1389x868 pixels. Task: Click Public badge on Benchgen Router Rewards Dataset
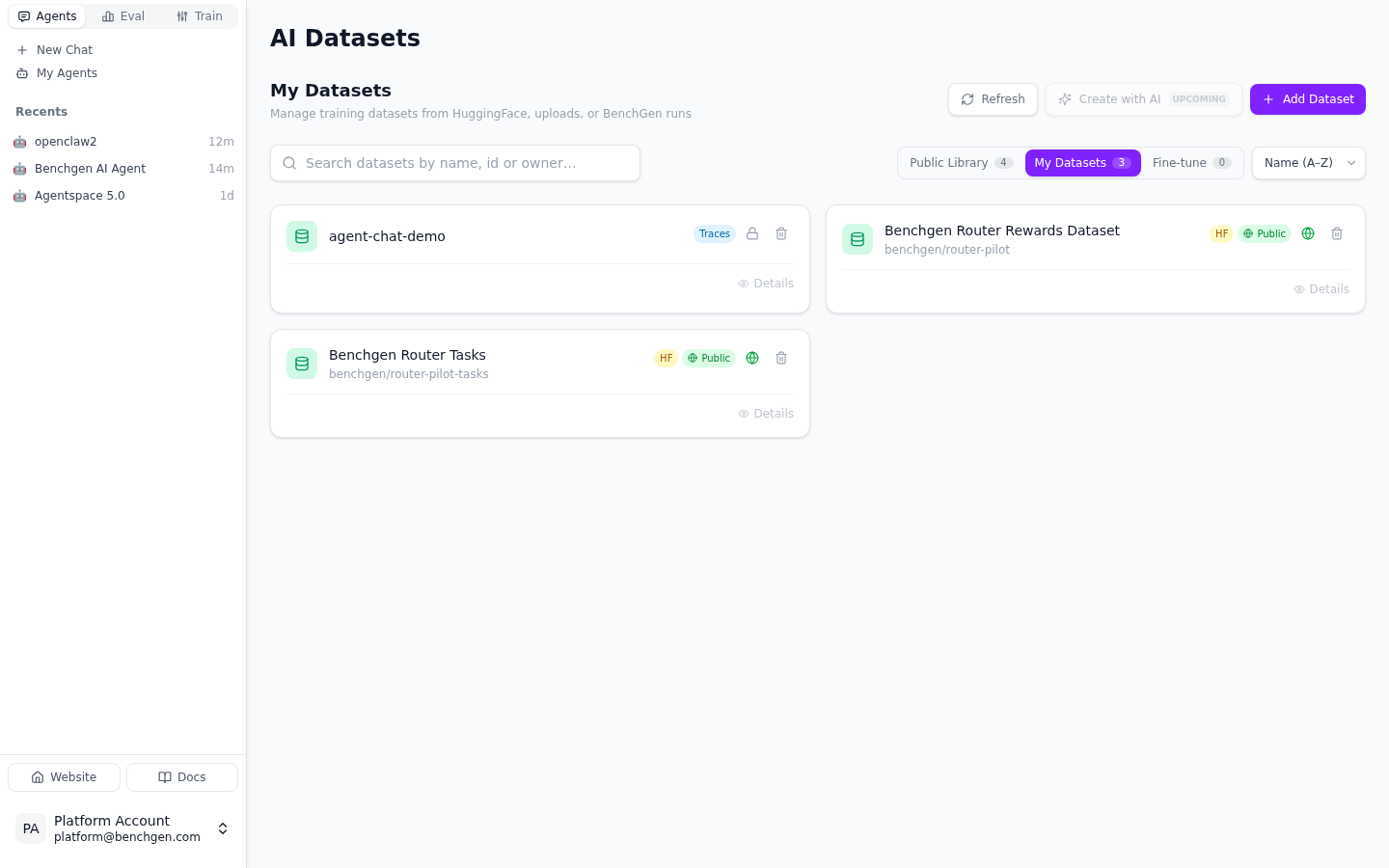click(x=1265, y=233)
